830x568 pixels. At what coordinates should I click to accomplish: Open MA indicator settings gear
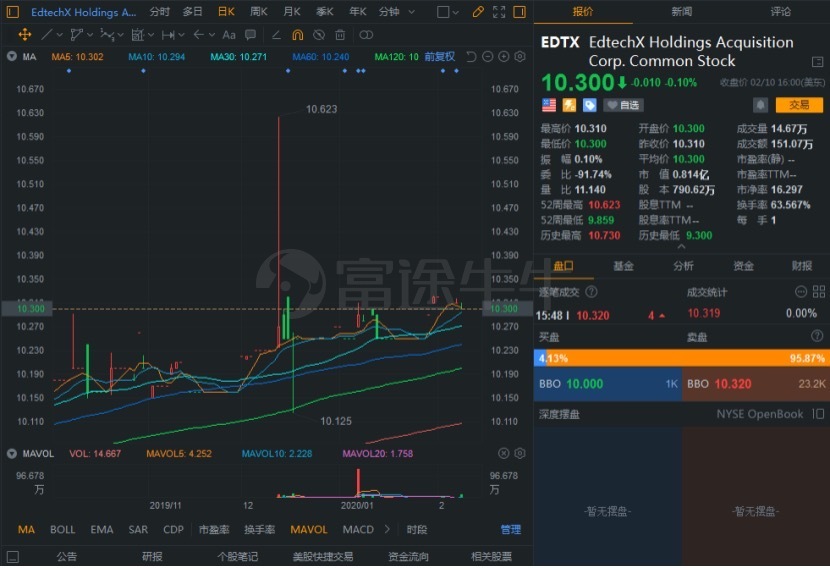click(x=520, y=57)
